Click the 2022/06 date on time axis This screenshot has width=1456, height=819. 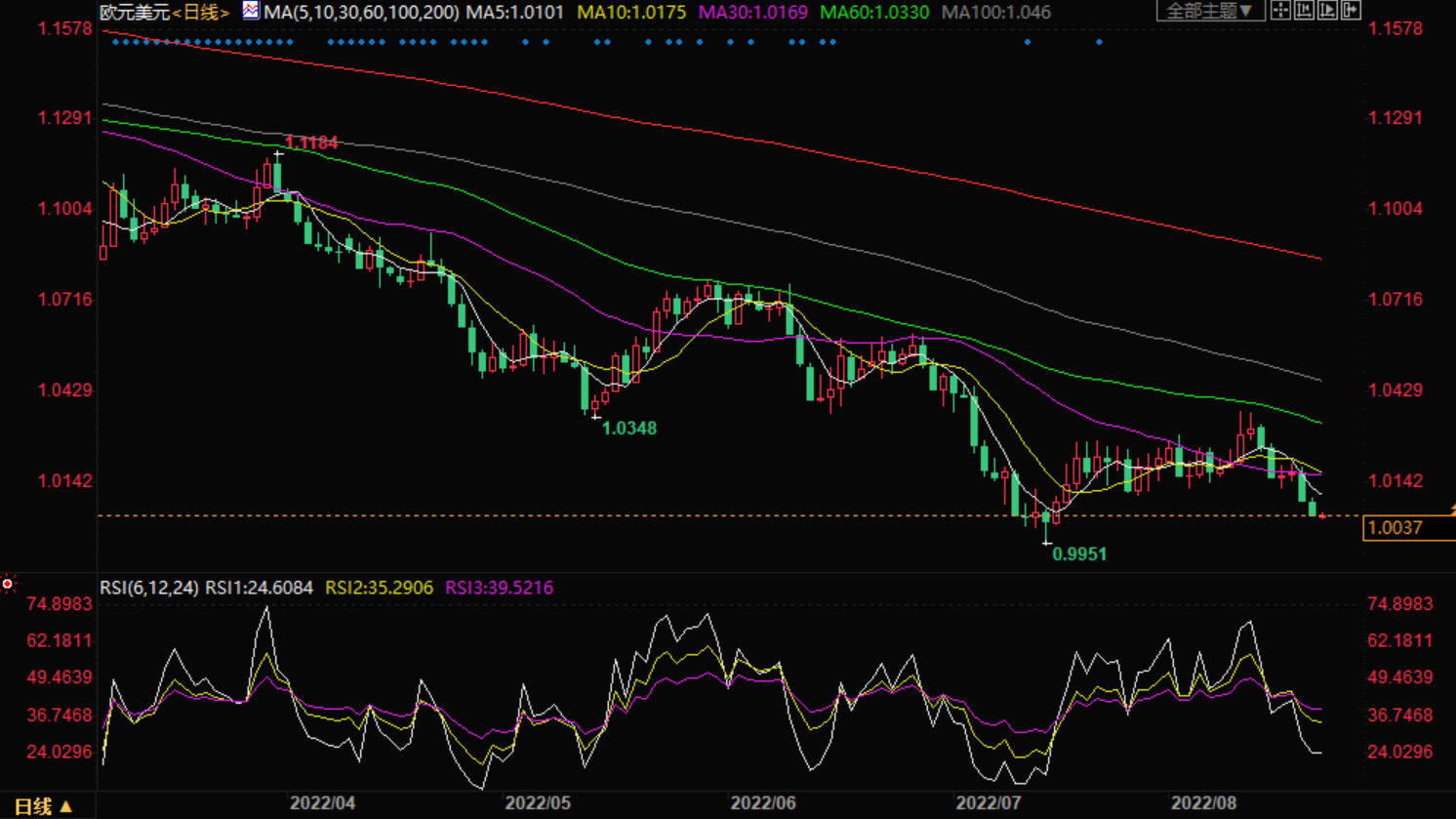click(x=763, y=803)
